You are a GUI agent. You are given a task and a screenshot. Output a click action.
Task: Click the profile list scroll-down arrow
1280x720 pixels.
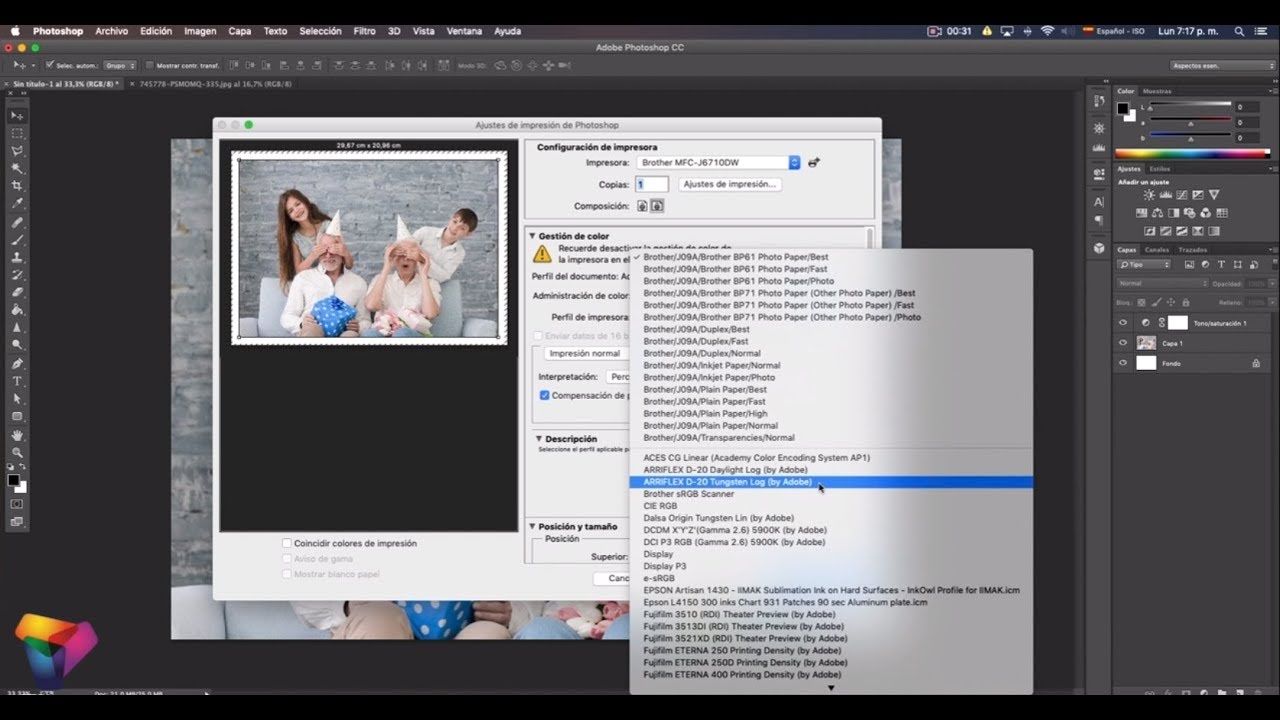point(831,688)
